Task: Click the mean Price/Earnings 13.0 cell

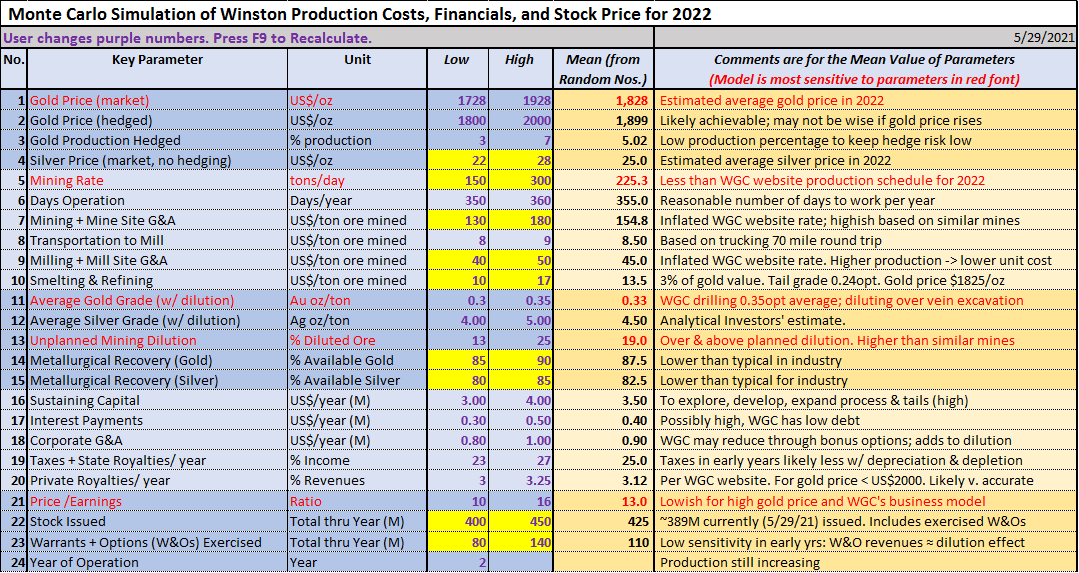Action: tap(603, 501)
